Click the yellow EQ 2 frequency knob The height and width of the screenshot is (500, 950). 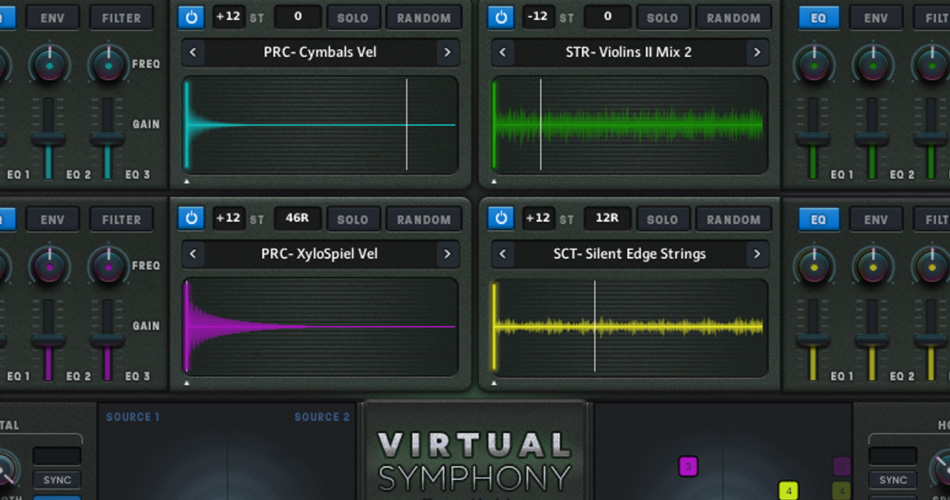tap(872, 266)
